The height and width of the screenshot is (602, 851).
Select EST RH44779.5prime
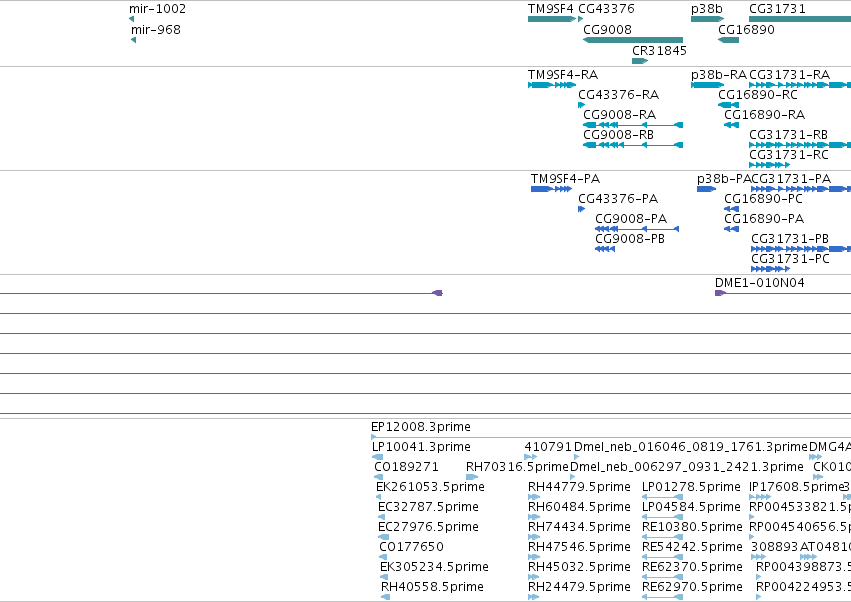pos(534,497)
